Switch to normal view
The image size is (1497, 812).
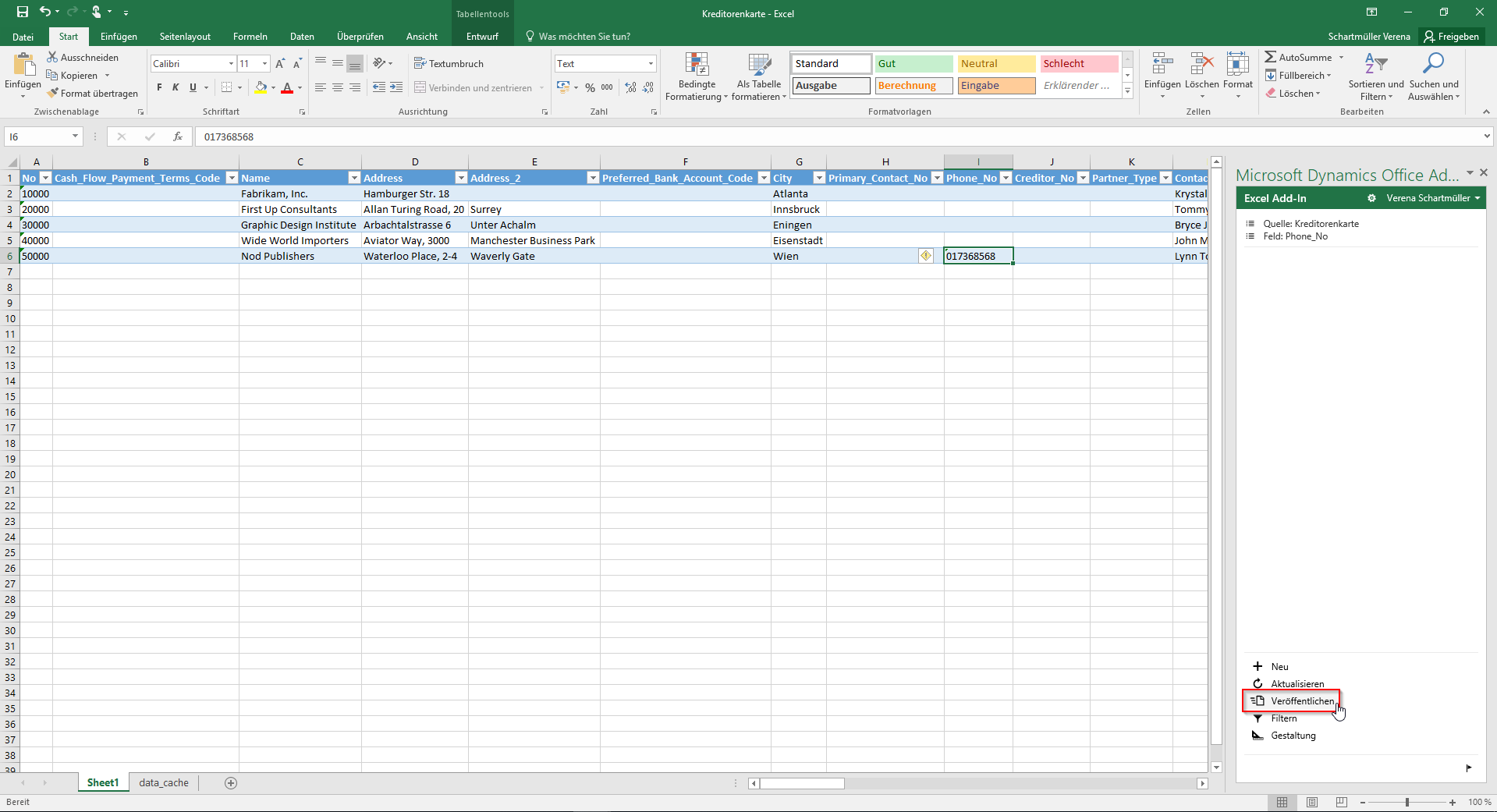coord(1282,802)
